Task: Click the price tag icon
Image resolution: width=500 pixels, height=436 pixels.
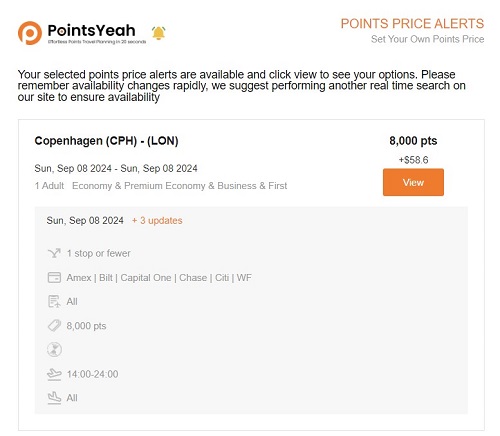Action: [54, 326]
